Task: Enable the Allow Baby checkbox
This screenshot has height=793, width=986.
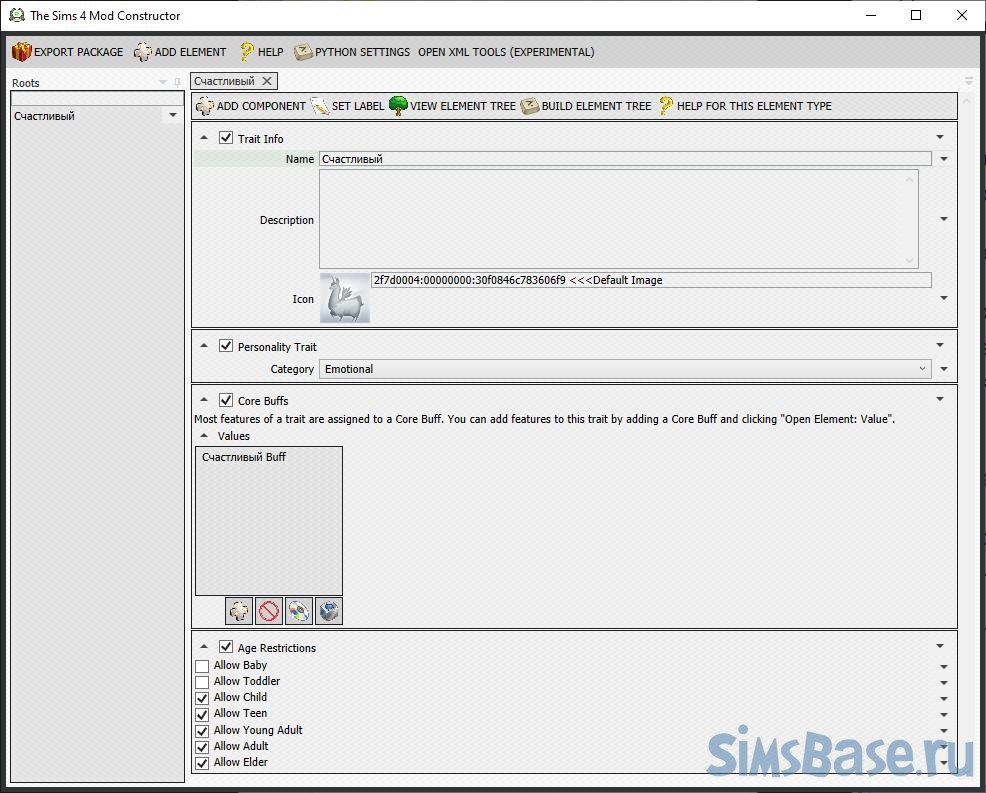Action: [x=202, y=666]
